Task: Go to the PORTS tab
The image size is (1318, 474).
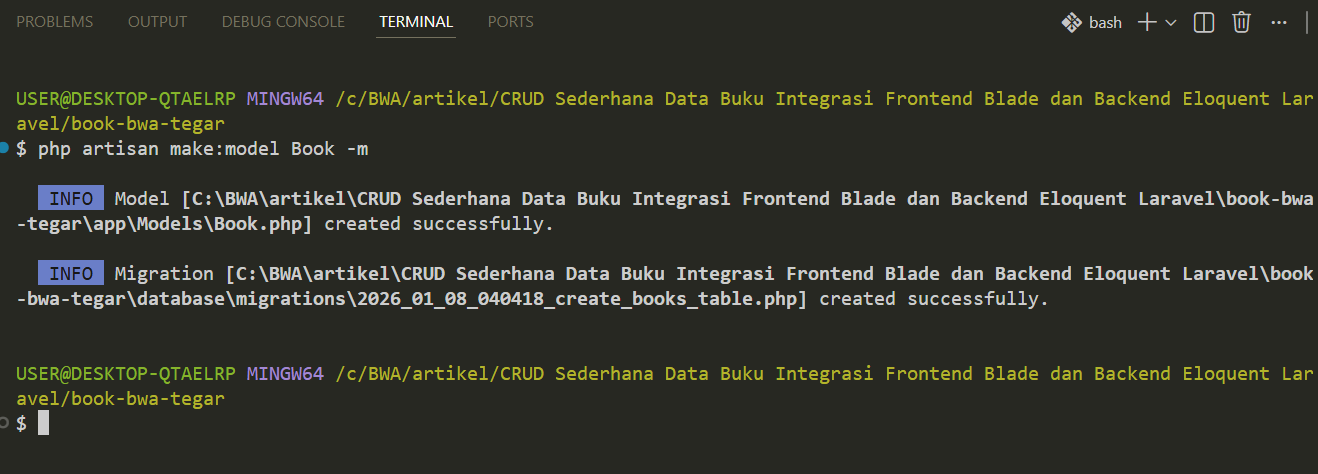Action: tap(510, 21)
